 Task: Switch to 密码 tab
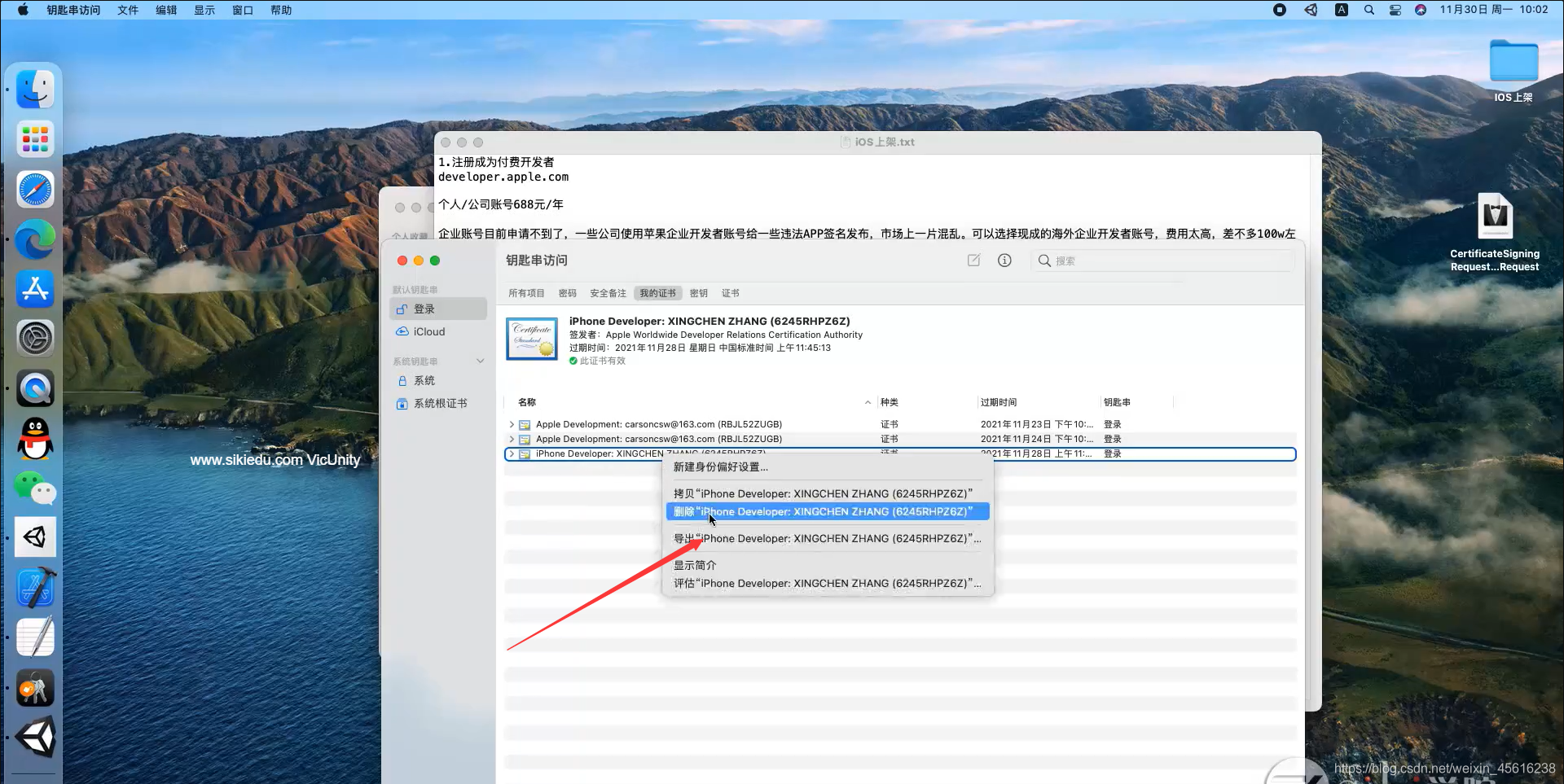pos(568,293)
